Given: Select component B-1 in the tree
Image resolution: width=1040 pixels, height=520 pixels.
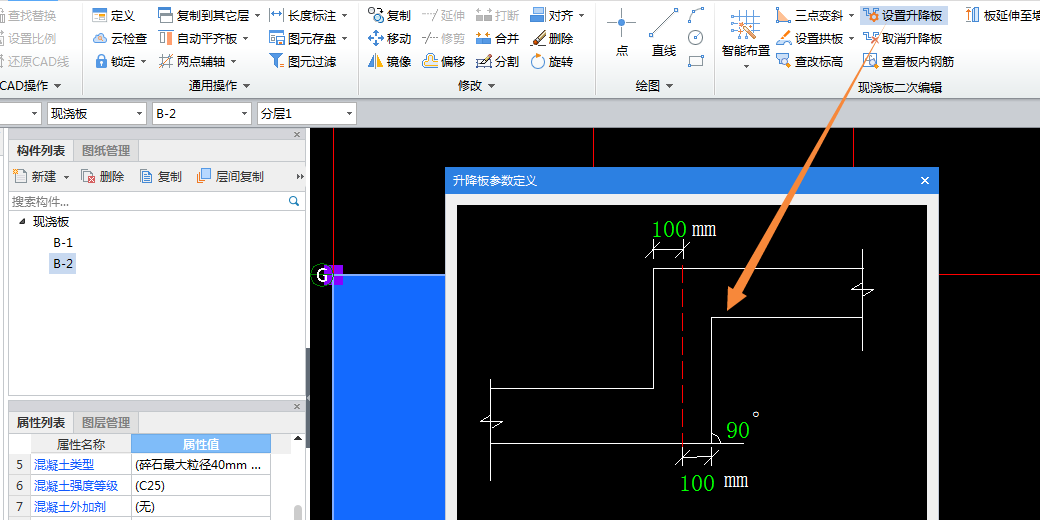Looking at the screenshot, I should click(x=63, y=243).
